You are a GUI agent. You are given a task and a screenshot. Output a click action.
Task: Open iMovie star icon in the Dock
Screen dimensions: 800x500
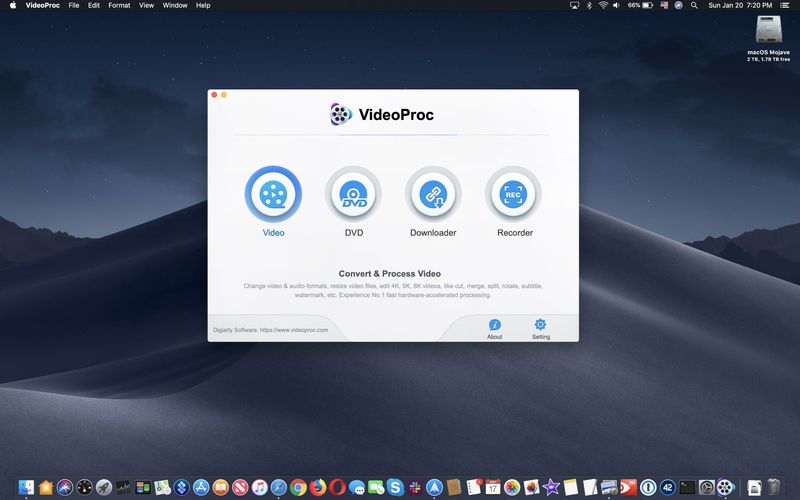pyautogui.click(x=551, y=487)
